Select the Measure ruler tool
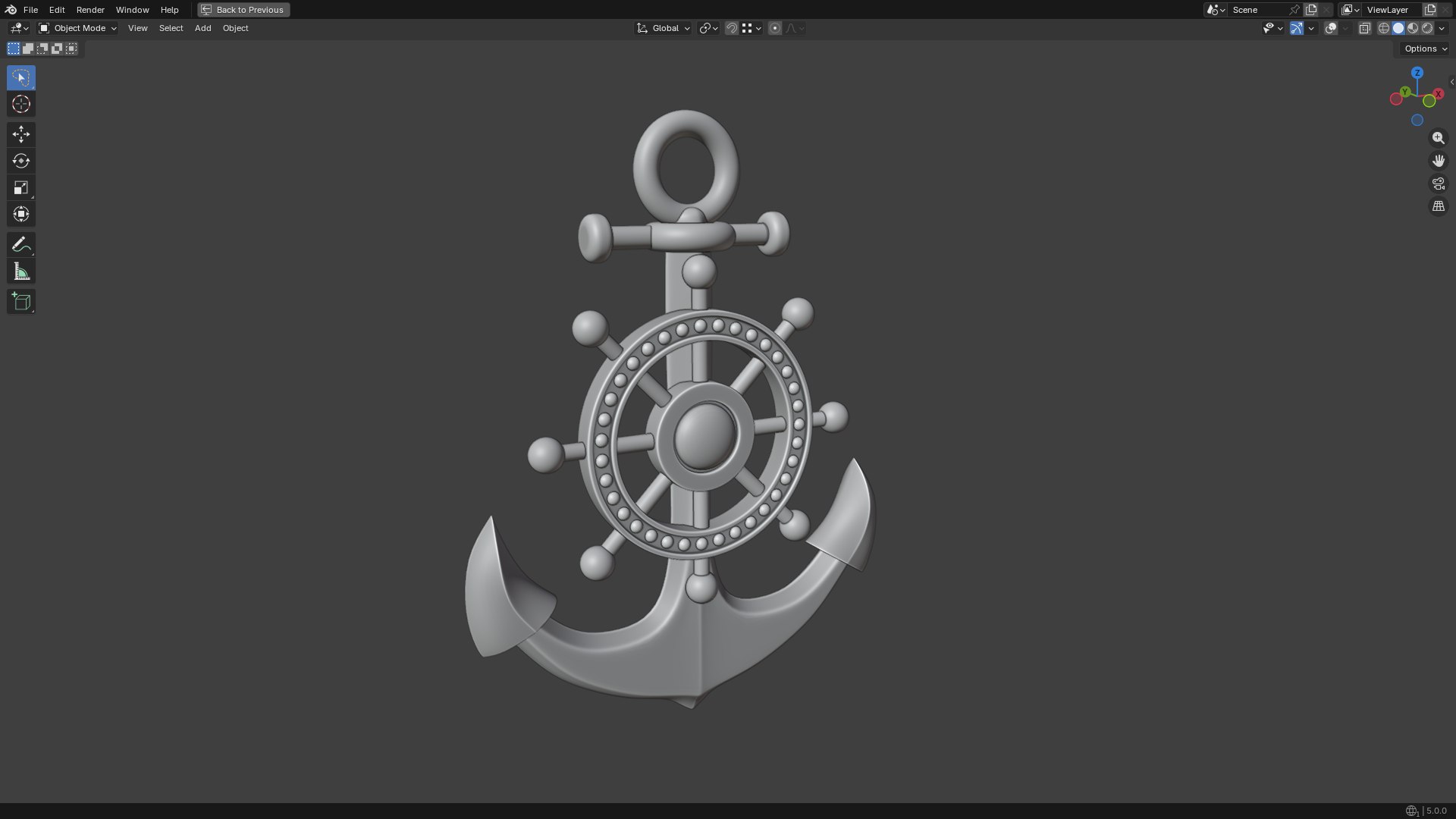 tap(20, 271)
